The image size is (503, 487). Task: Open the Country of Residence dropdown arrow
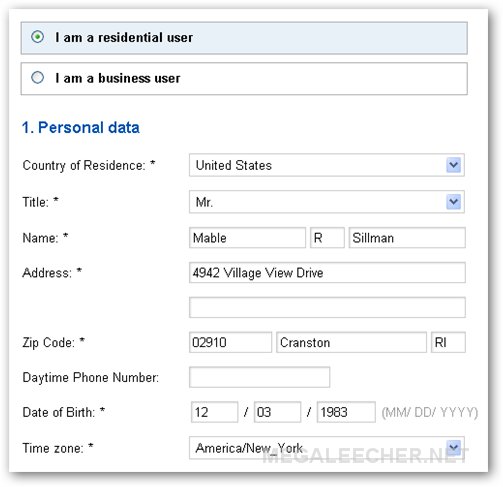453,165
